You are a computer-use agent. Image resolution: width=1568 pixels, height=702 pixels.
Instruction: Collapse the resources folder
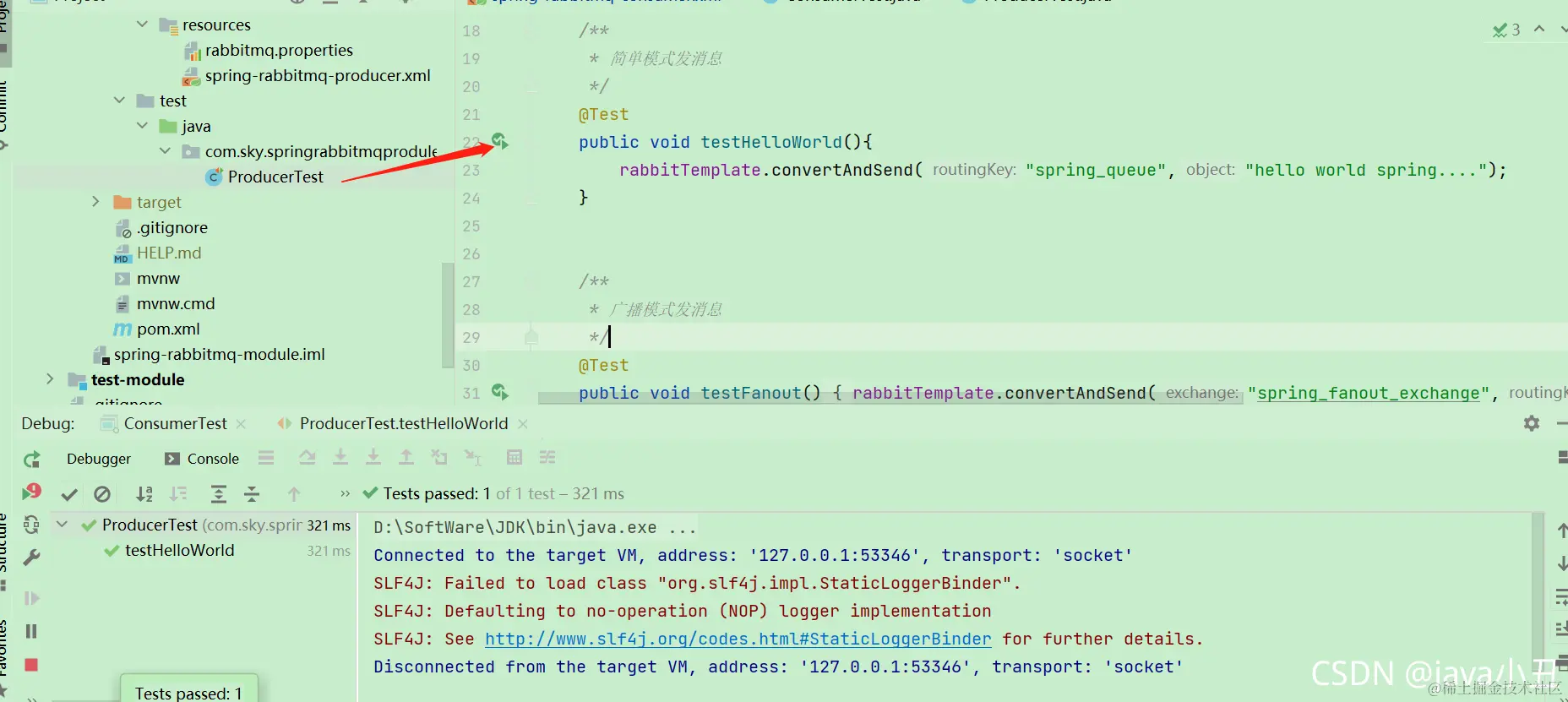pyautogui.click(x=142, y=24)
